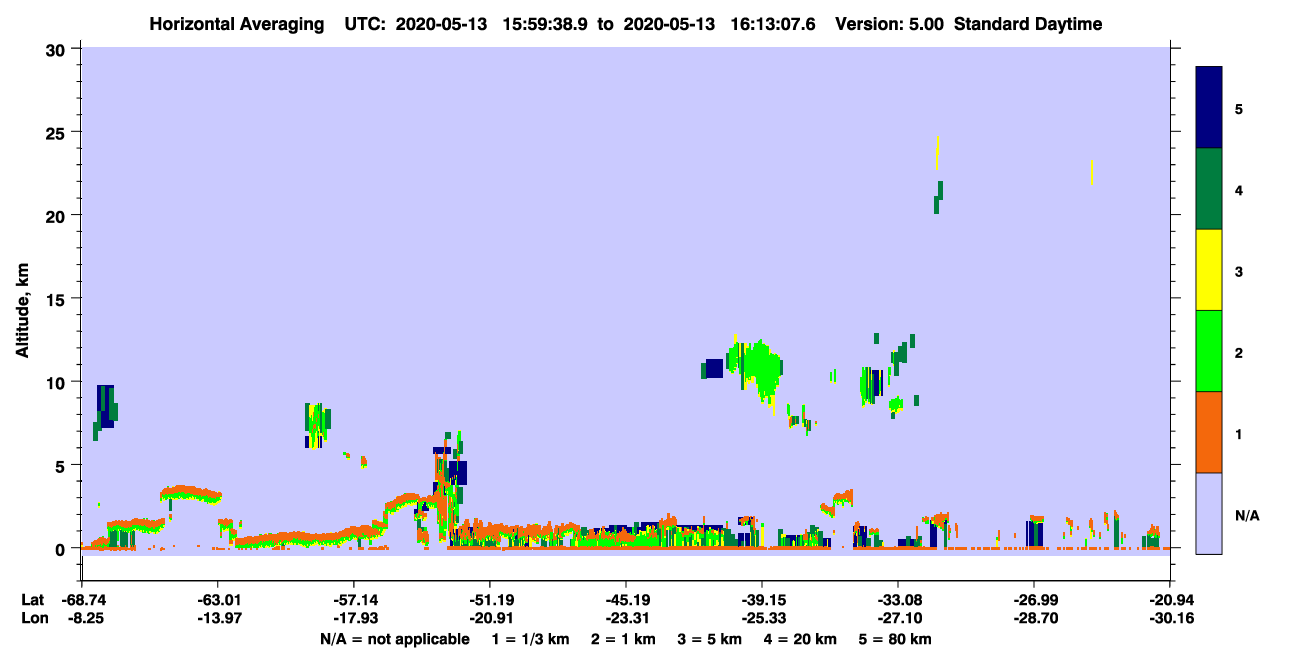This screenshot has height=667, width=1300.
Task: Click longitude value -27.10
Action: click(x=897, y=619)
